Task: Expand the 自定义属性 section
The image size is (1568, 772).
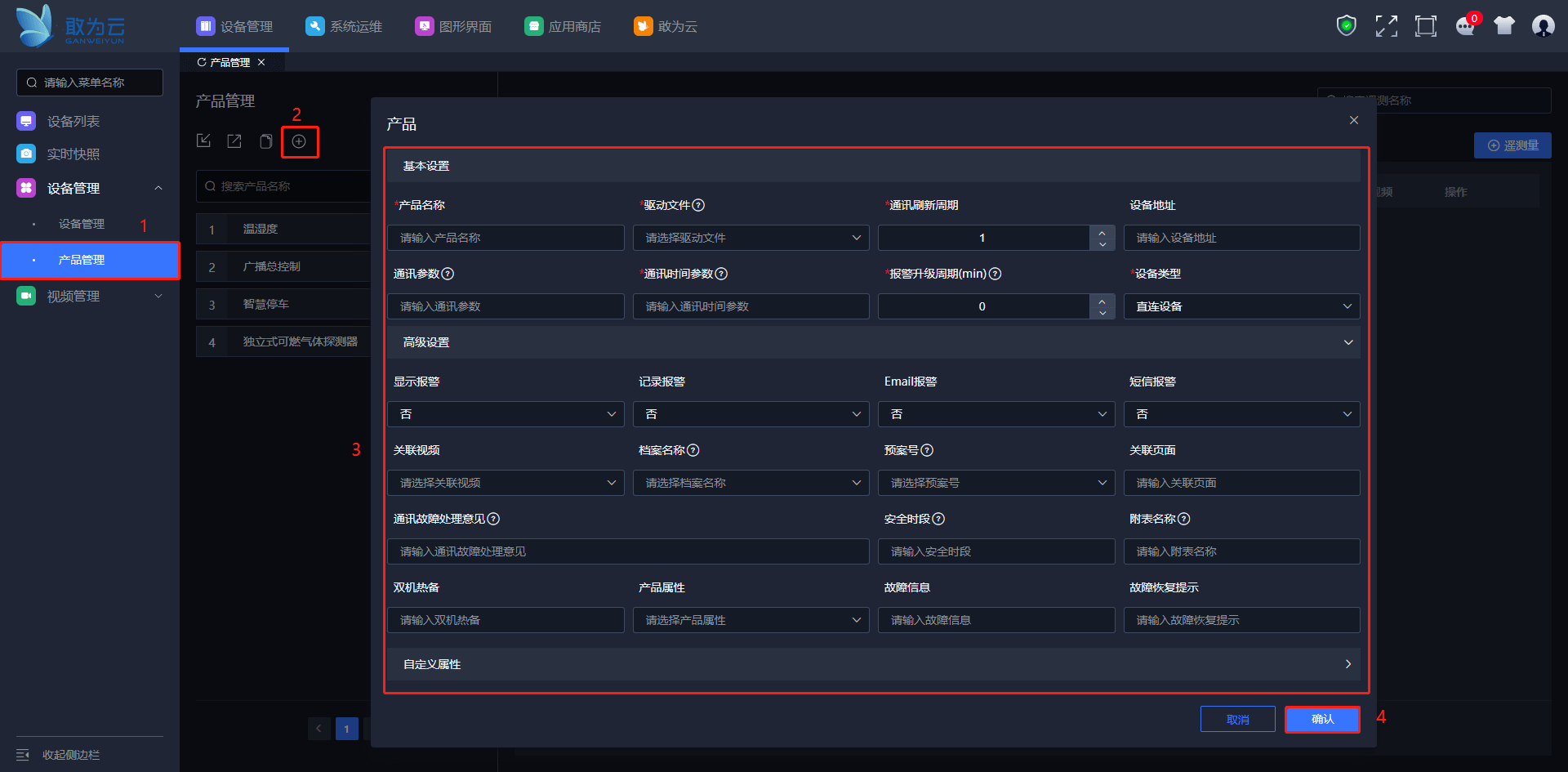Action: (x=1348, y=664)
